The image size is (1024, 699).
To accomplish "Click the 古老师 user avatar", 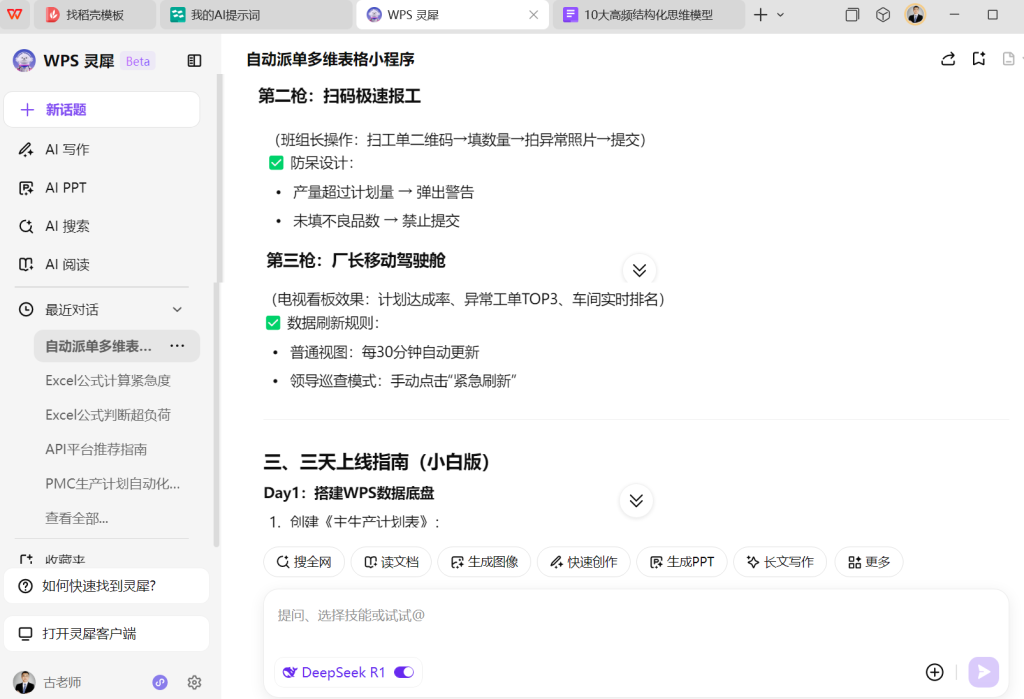I will click(24, 682).
